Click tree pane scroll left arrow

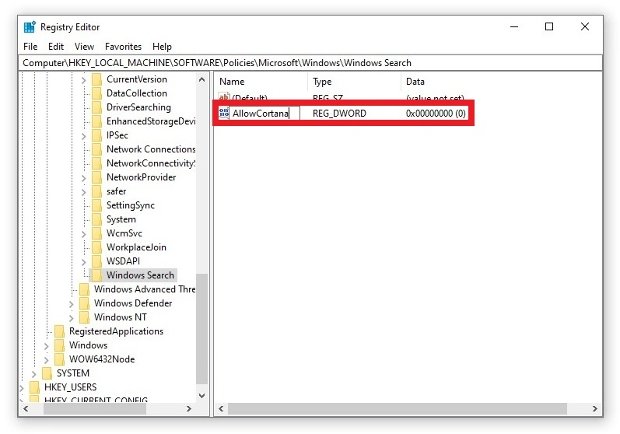pos(26,409)
